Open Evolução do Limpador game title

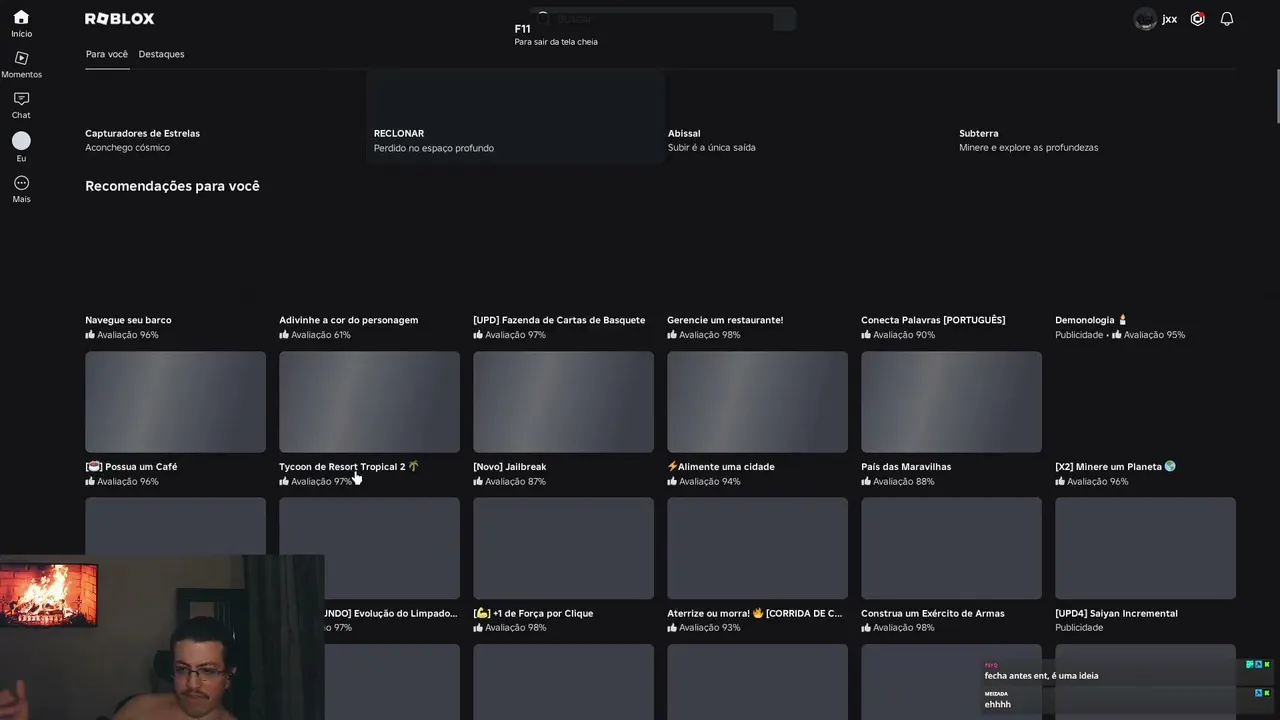(x=391, y=614)
